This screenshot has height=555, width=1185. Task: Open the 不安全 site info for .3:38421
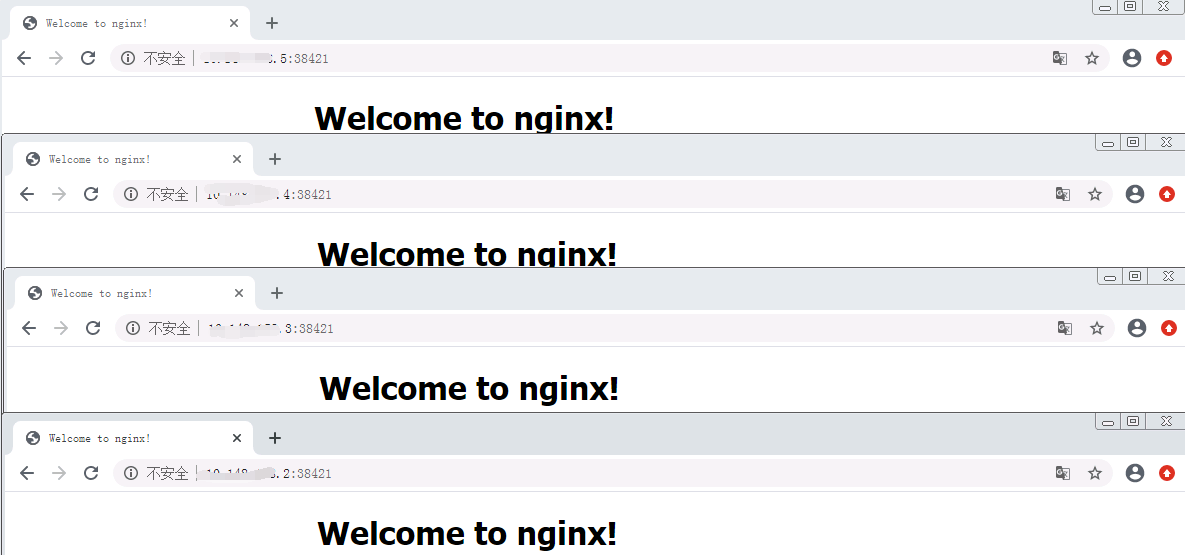pos(160,328)
